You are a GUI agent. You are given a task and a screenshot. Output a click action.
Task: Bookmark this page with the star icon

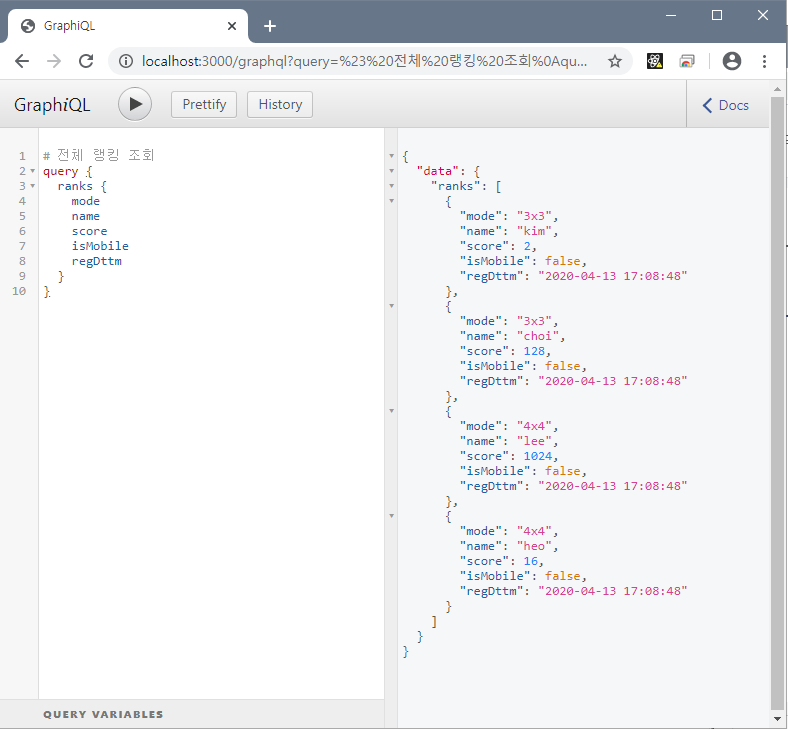[615, 61]
